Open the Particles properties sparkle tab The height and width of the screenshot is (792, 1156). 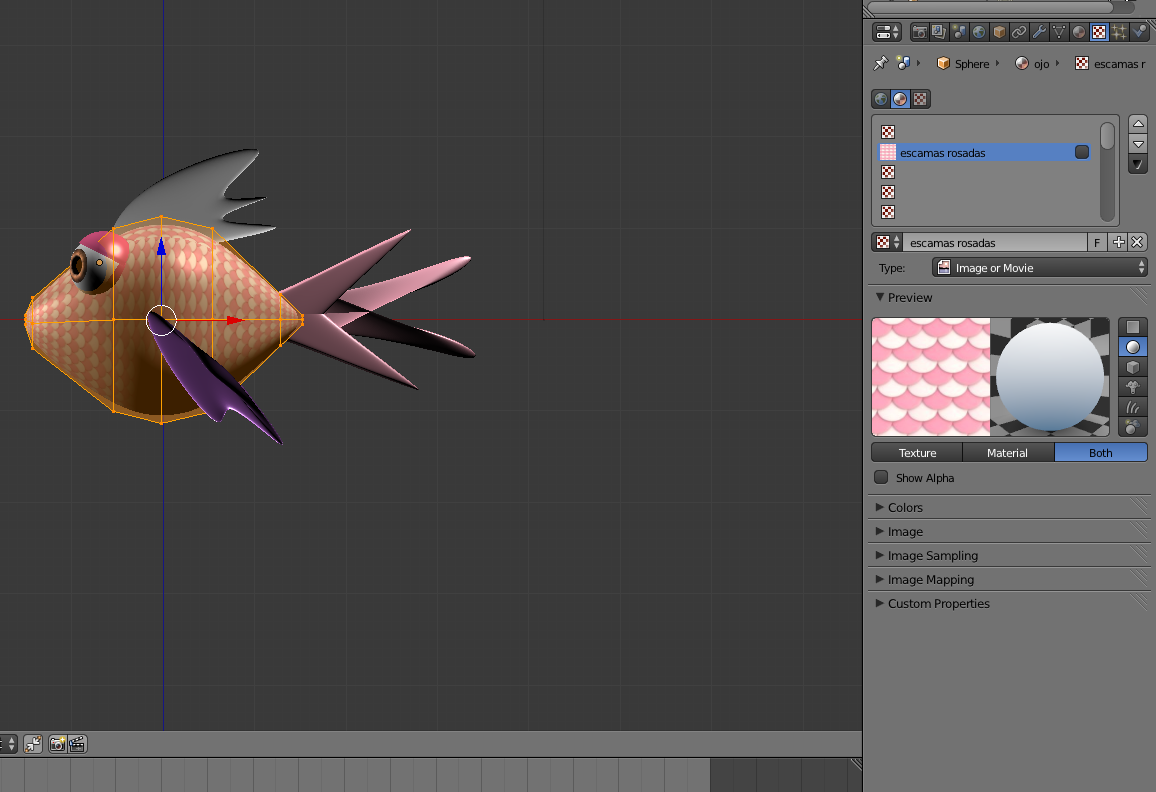pos(1118,32)
